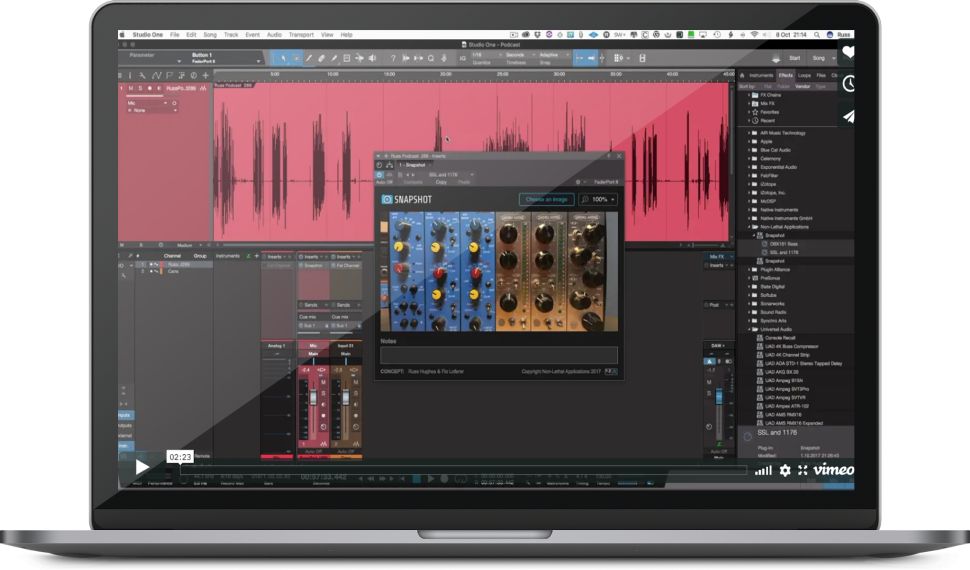Click the Vimeo share paper plane icon
Screen dimensions: 970x570
pyautogui.click(x=849, y=116)
